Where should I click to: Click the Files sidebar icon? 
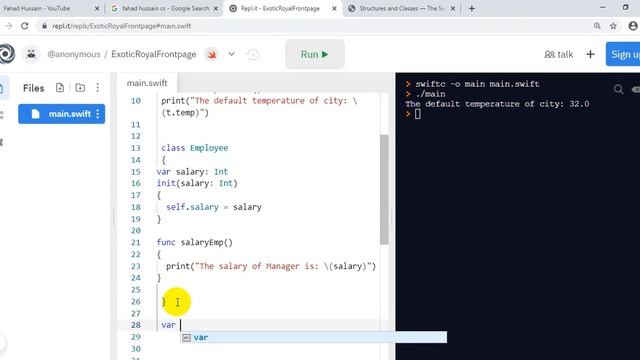(2, 88)
